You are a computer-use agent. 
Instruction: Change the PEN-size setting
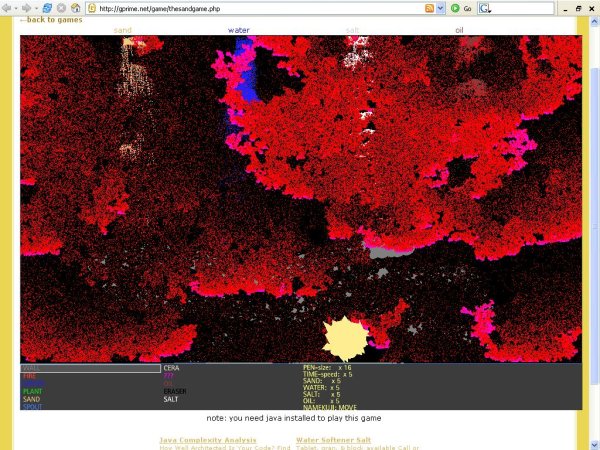click(x=327, y=368)
